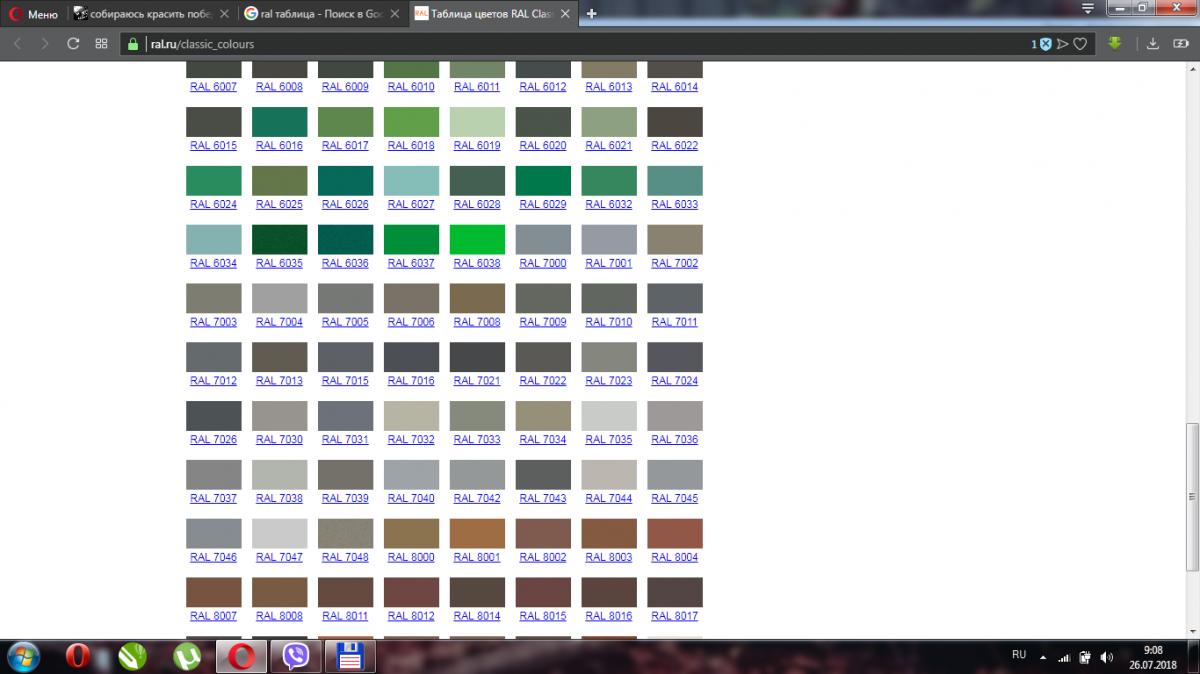
Task: Go back to the previous page
Action: 17,44
